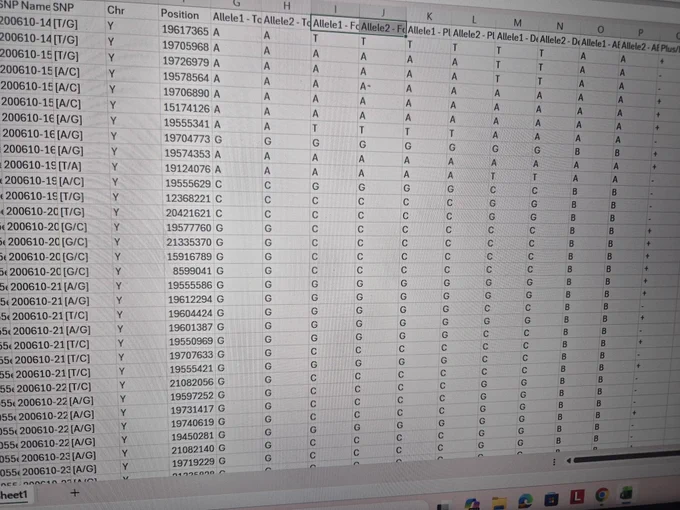Open the red L app on the taskbar
The width and height of the screenshot is (680, 510).
coord(577,497)
